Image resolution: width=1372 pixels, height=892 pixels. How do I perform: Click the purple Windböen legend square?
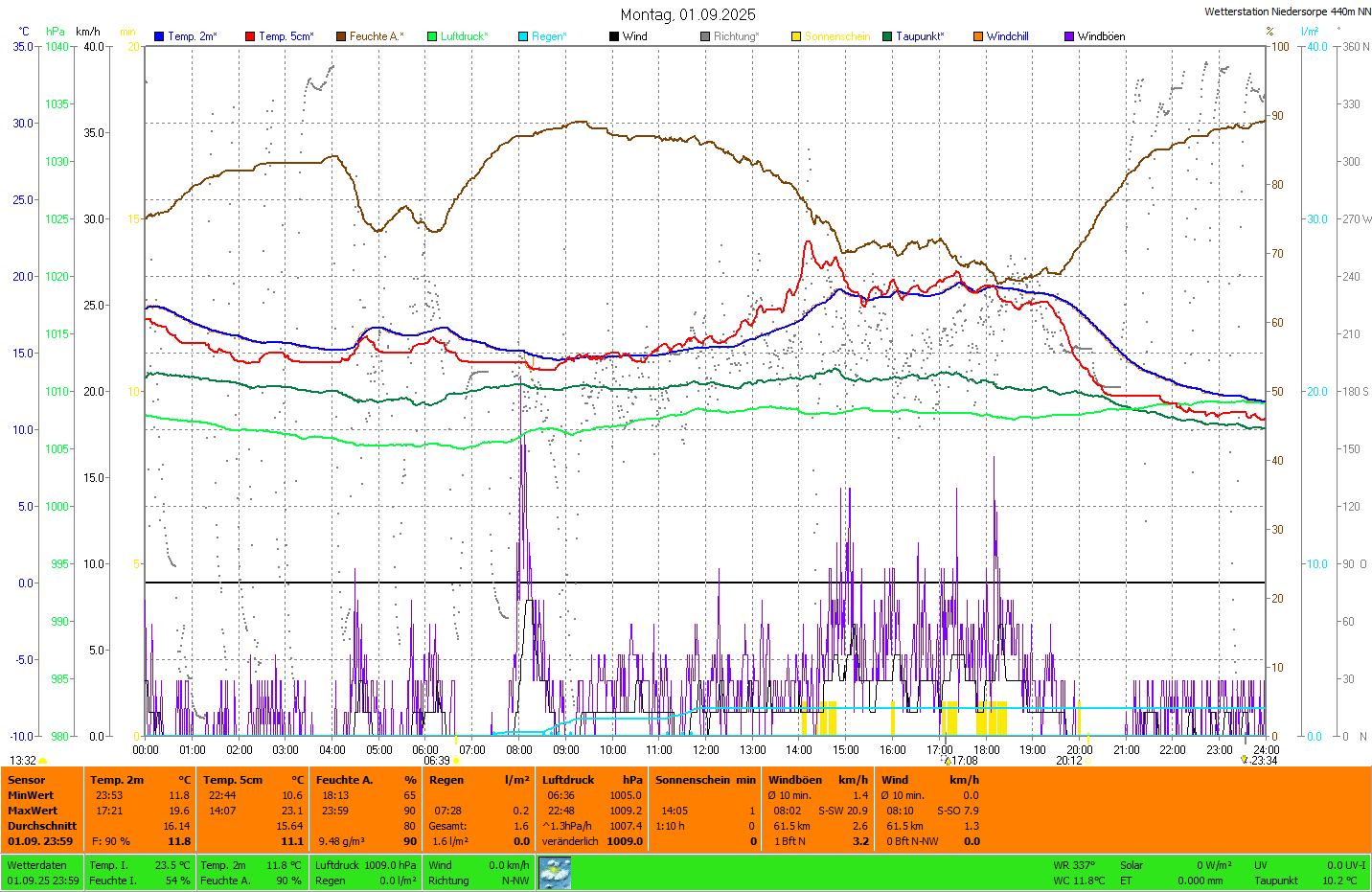tap(1069, 36)
